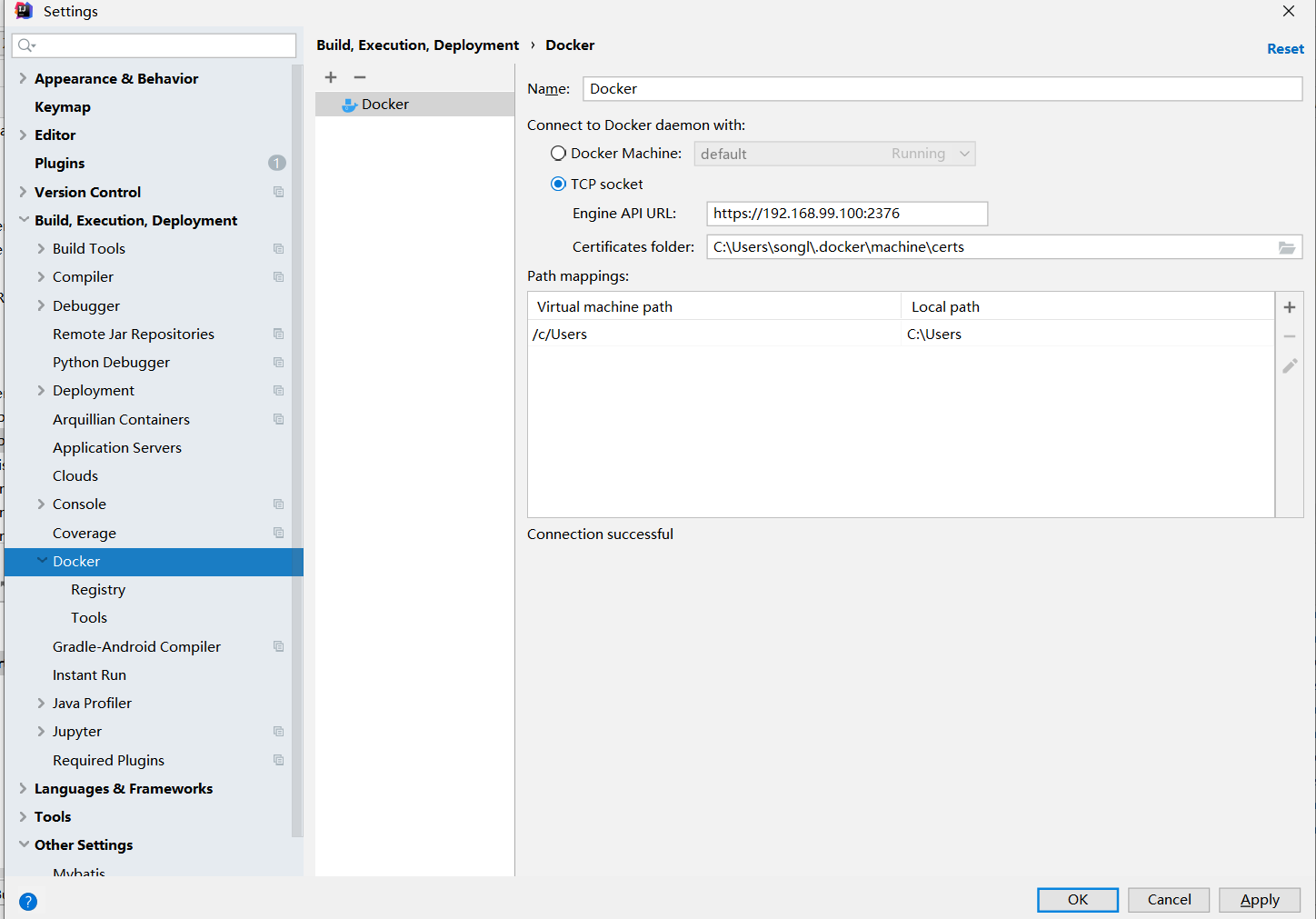Open Plugins settings page
Image resolution: width=1316 pixels, height=919 pixels.
(x=60, y=163)
